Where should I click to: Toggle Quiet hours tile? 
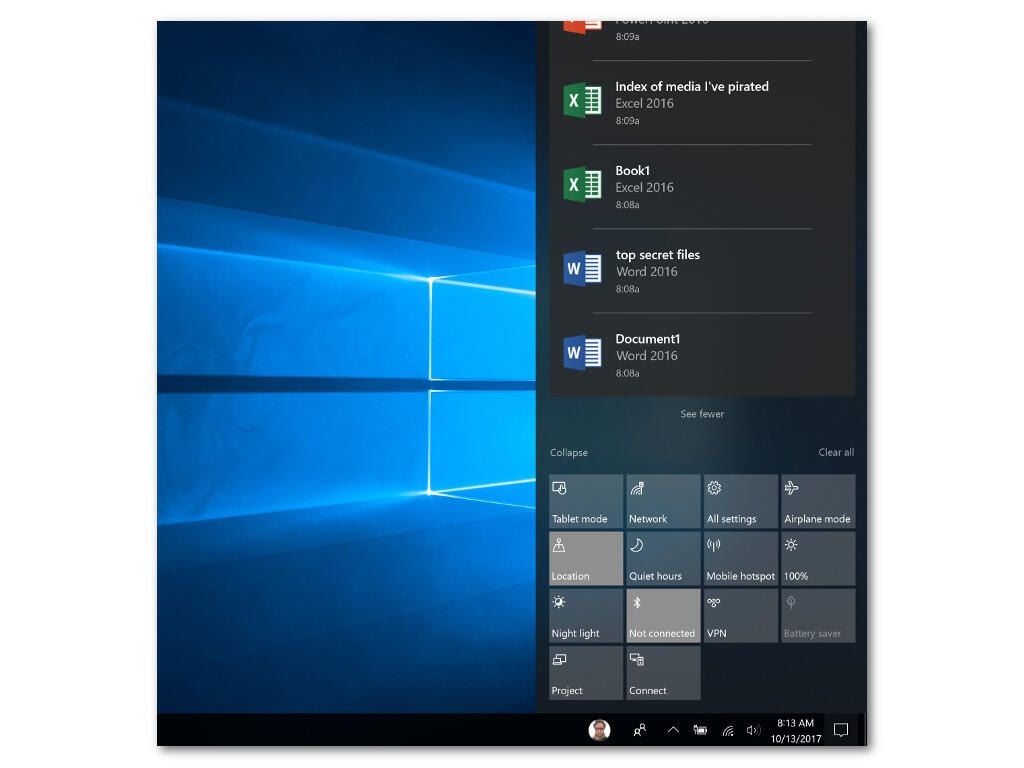(x=663, y=558)
